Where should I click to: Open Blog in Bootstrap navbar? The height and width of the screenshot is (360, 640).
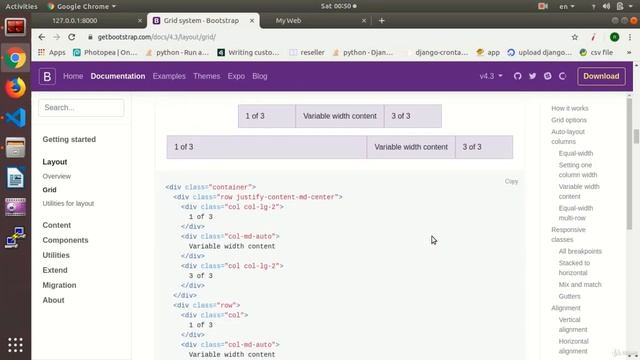pos(260,76)
